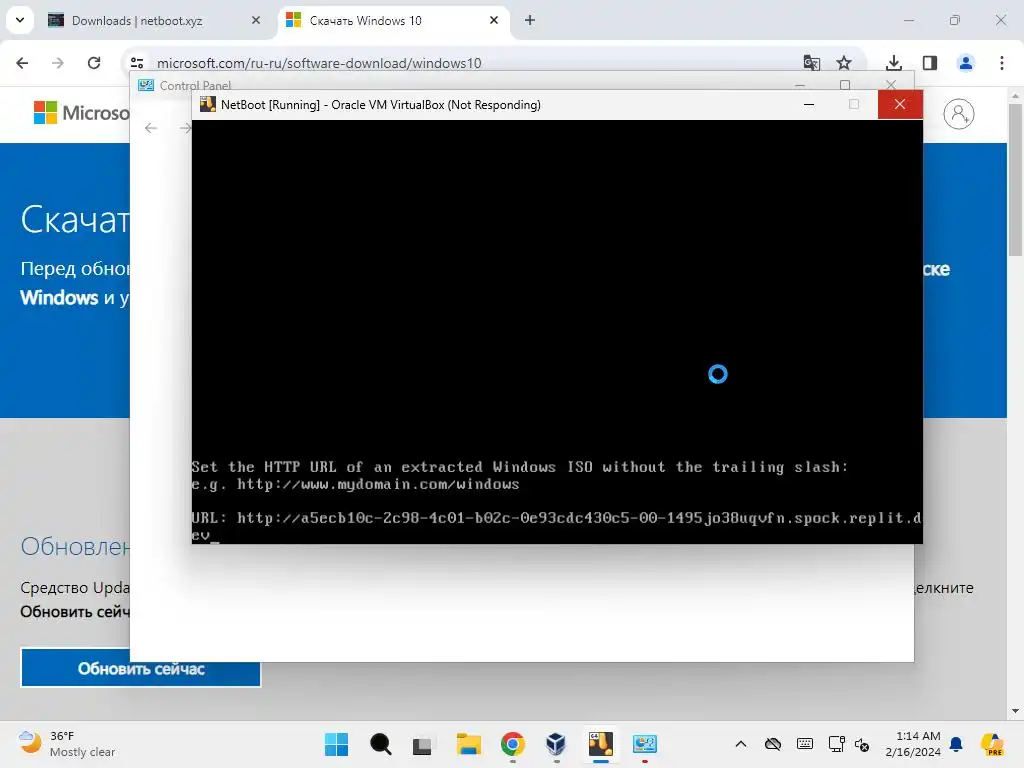Open Windows Start menu
Screen dimensions: 1024x768
[x=336, y=744]
